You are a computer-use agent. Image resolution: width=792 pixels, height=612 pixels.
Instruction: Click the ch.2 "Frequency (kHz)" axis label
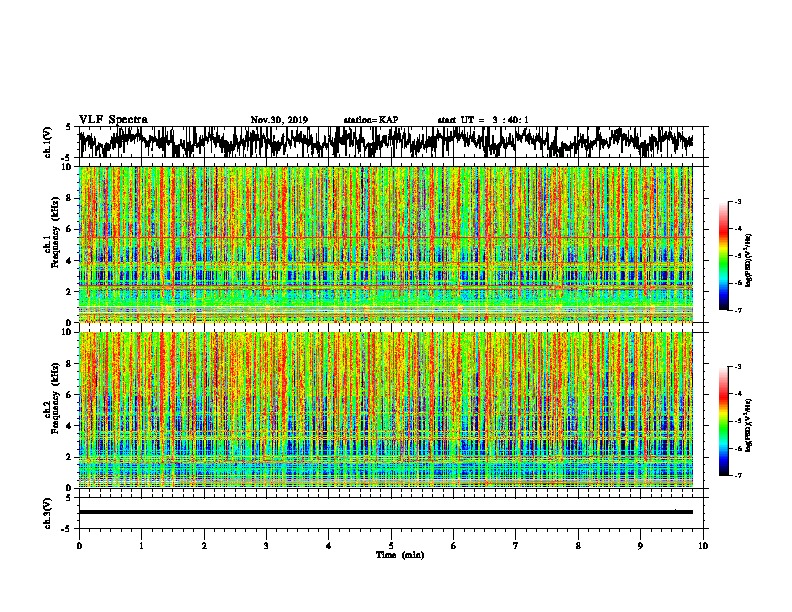[x=55, y=398]
